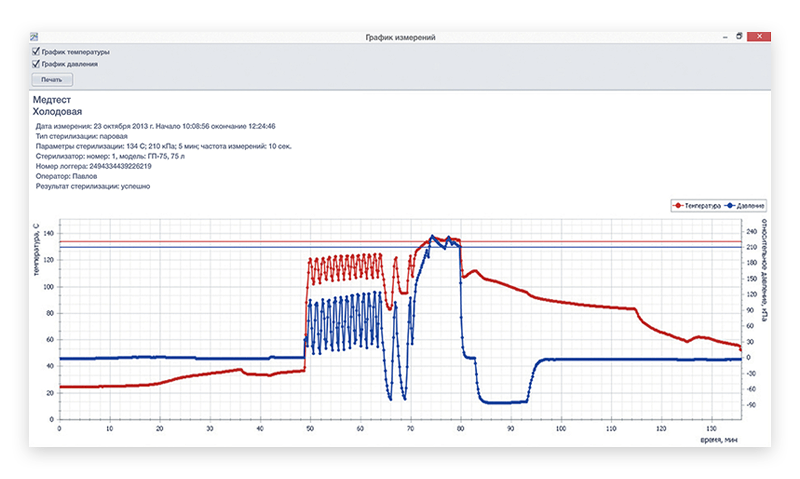The width and height of the screenshot is (800, 479).
Task: Close the График измерений window
Action: (759, 37)
